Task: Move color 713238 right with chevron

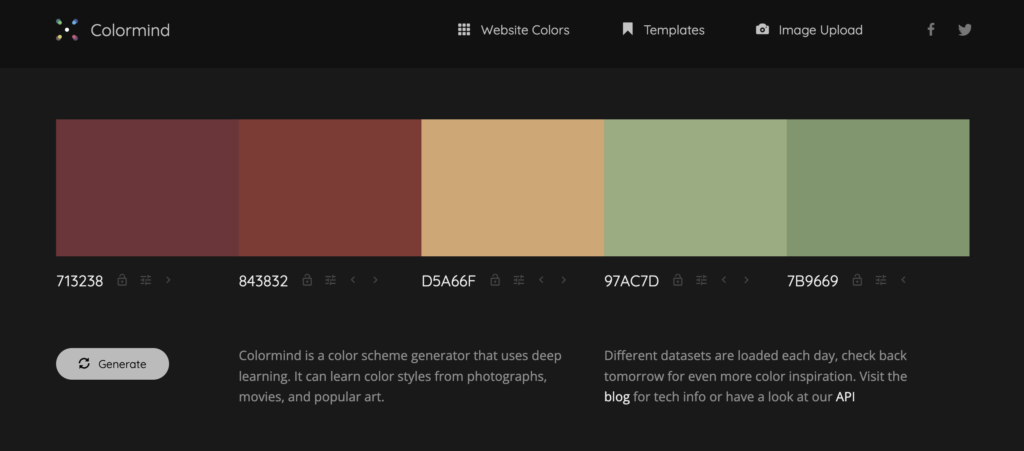Action: tap(168, 280)
